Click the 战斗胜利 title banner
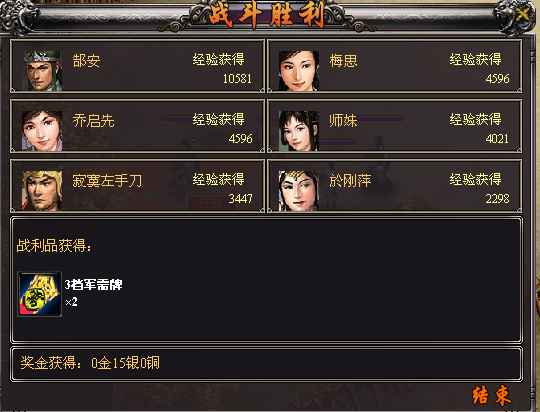The width and height of the screenshot is (540, 412). pos(267,14)
